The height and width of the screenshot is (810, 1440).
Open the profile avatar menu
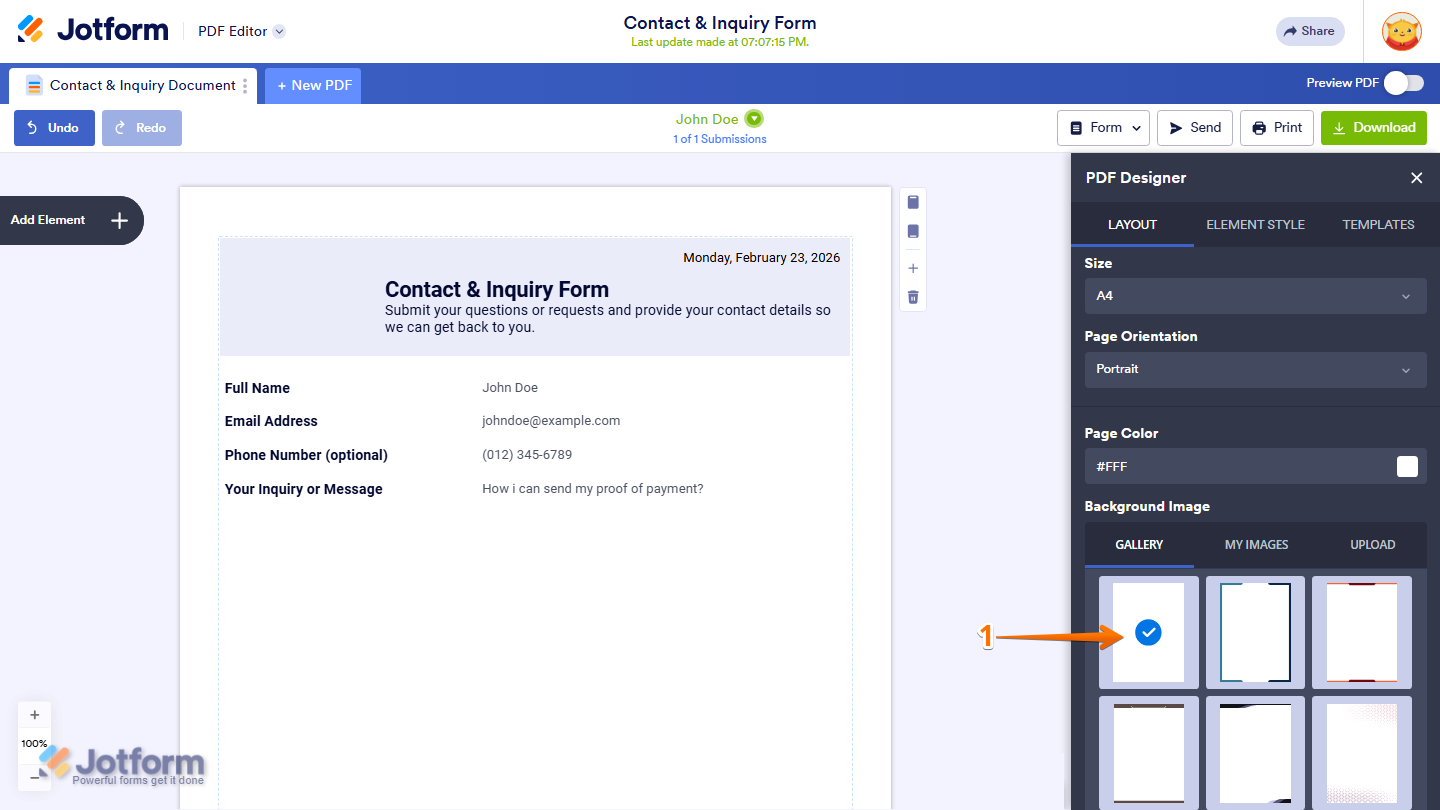(x=1401, y=31)
